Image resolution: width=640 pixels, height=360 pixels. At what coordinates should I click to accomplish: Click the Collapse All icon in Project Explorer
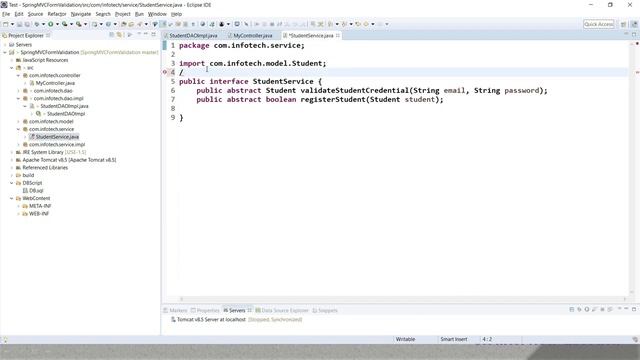[111, 35]
